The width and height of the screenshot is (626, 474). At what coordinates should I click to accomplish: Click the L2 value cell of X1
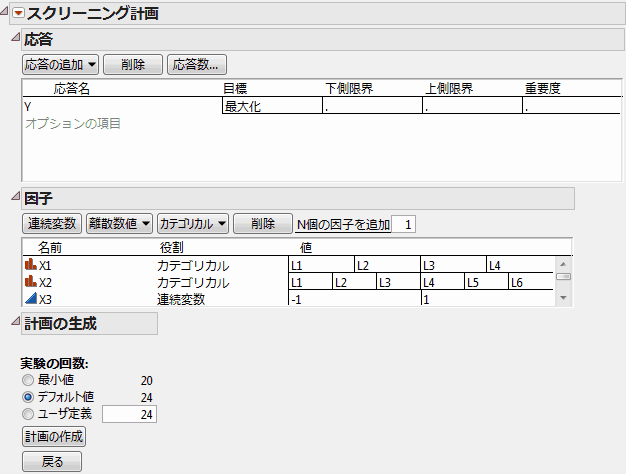coord(387,265)
